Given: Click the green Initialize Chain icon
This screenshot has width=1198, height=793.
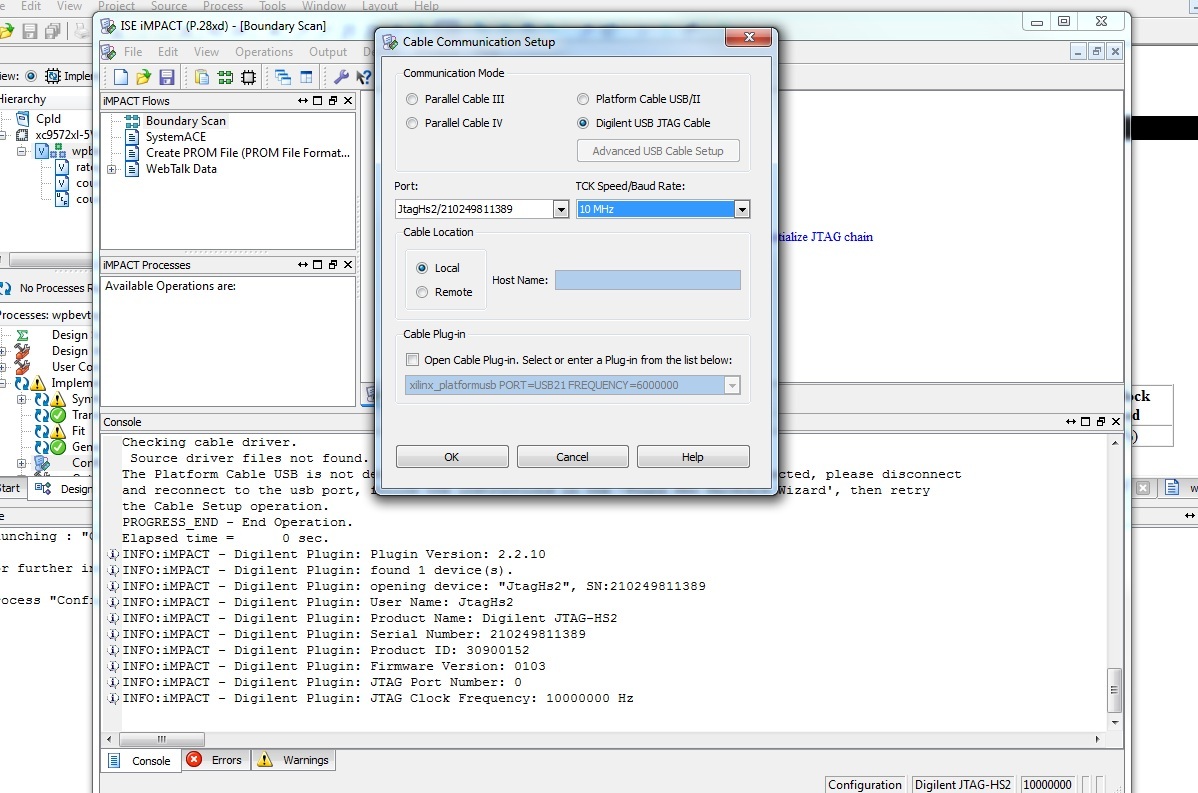Looking at the screenshot, I should click(x=225, y=76).
